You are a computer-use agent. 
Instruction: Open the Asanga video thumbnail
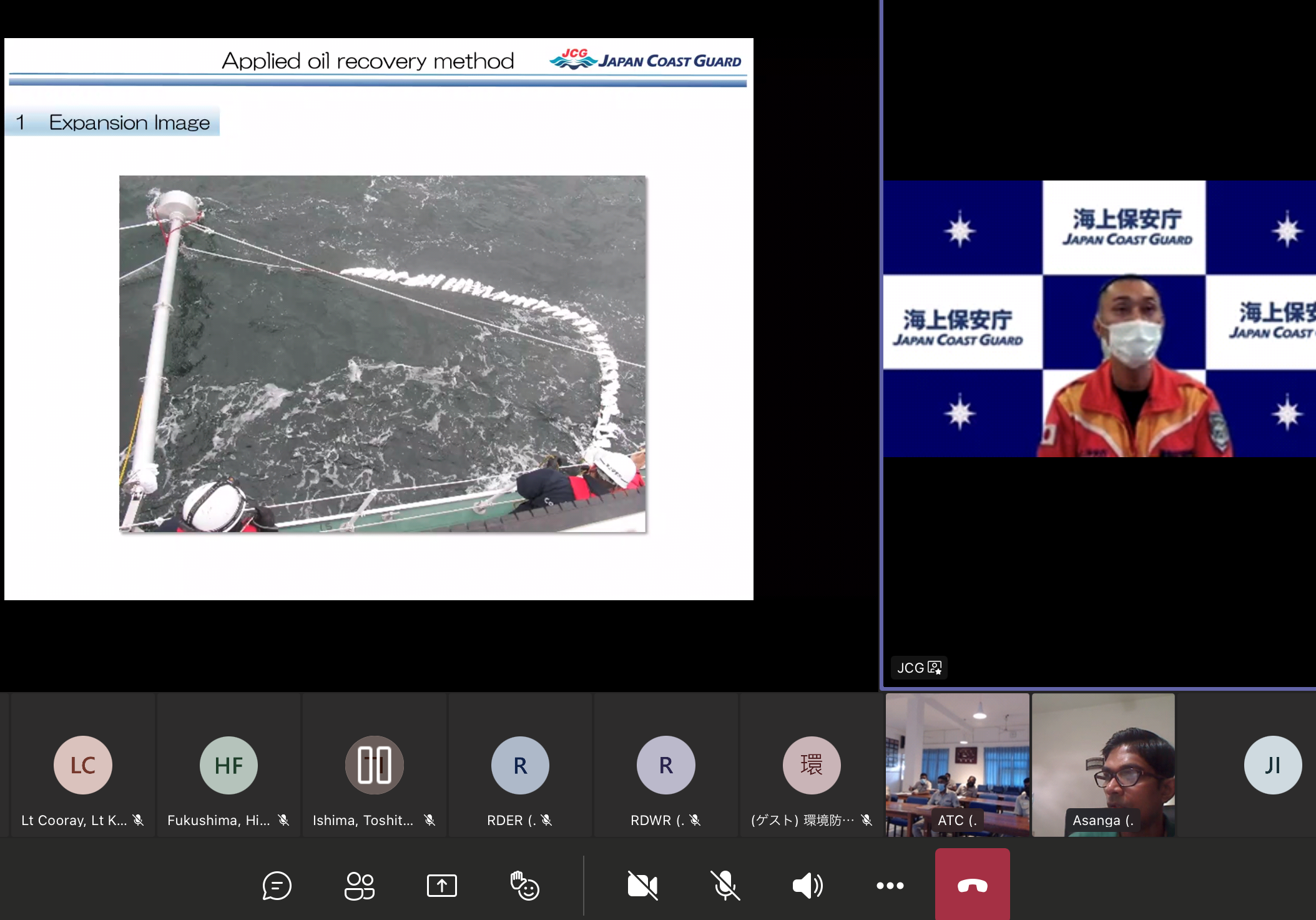coord(1103,765)
